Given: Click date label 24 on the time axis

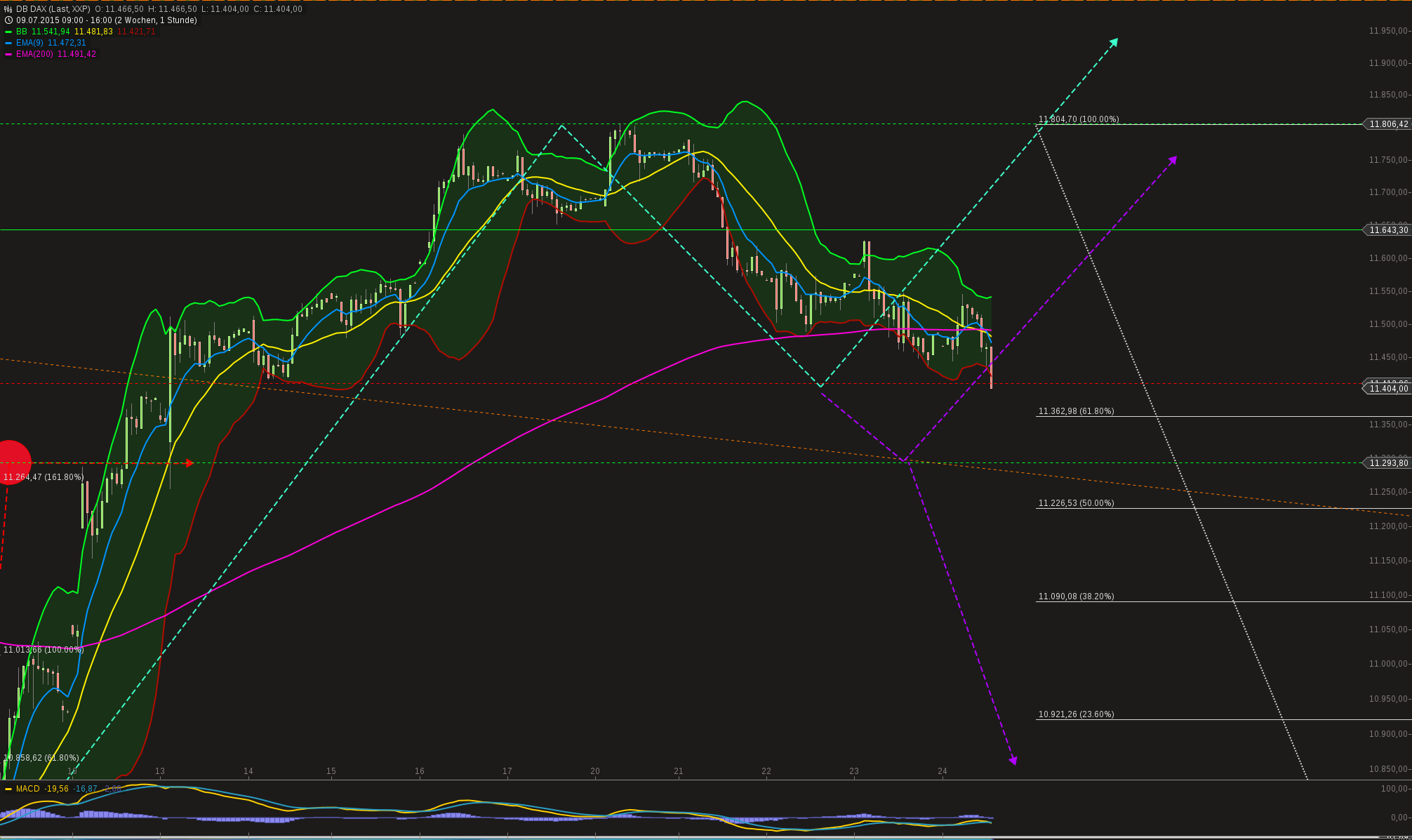Looking at the screenshot, I should point(943,771).
